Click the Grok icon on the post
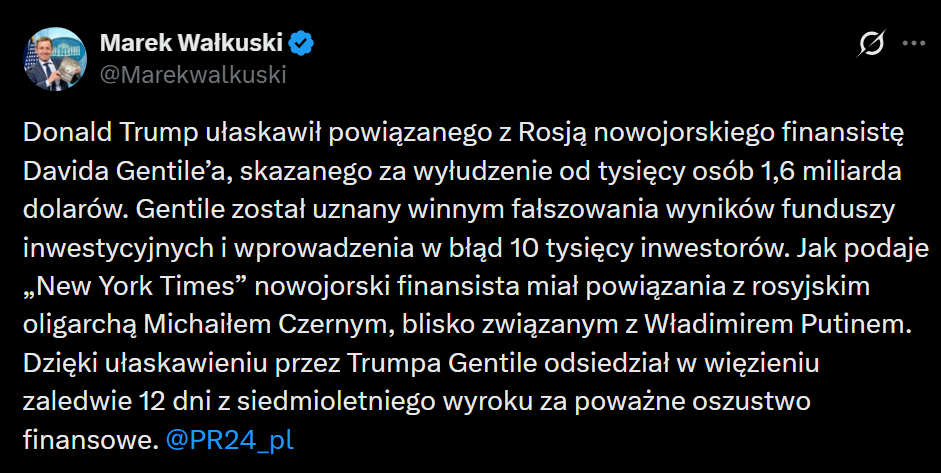Viewport: 941px width, 473px height. (871, 44)
